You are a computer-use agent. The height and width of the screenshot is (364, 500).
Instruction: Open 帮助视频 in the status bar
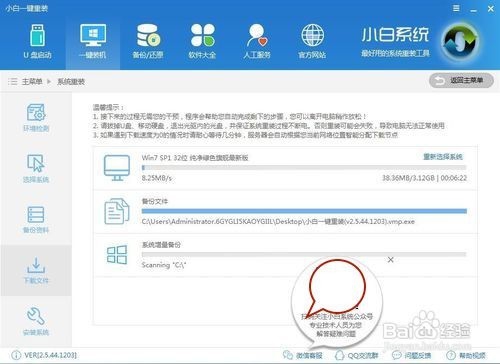point(466,355)
